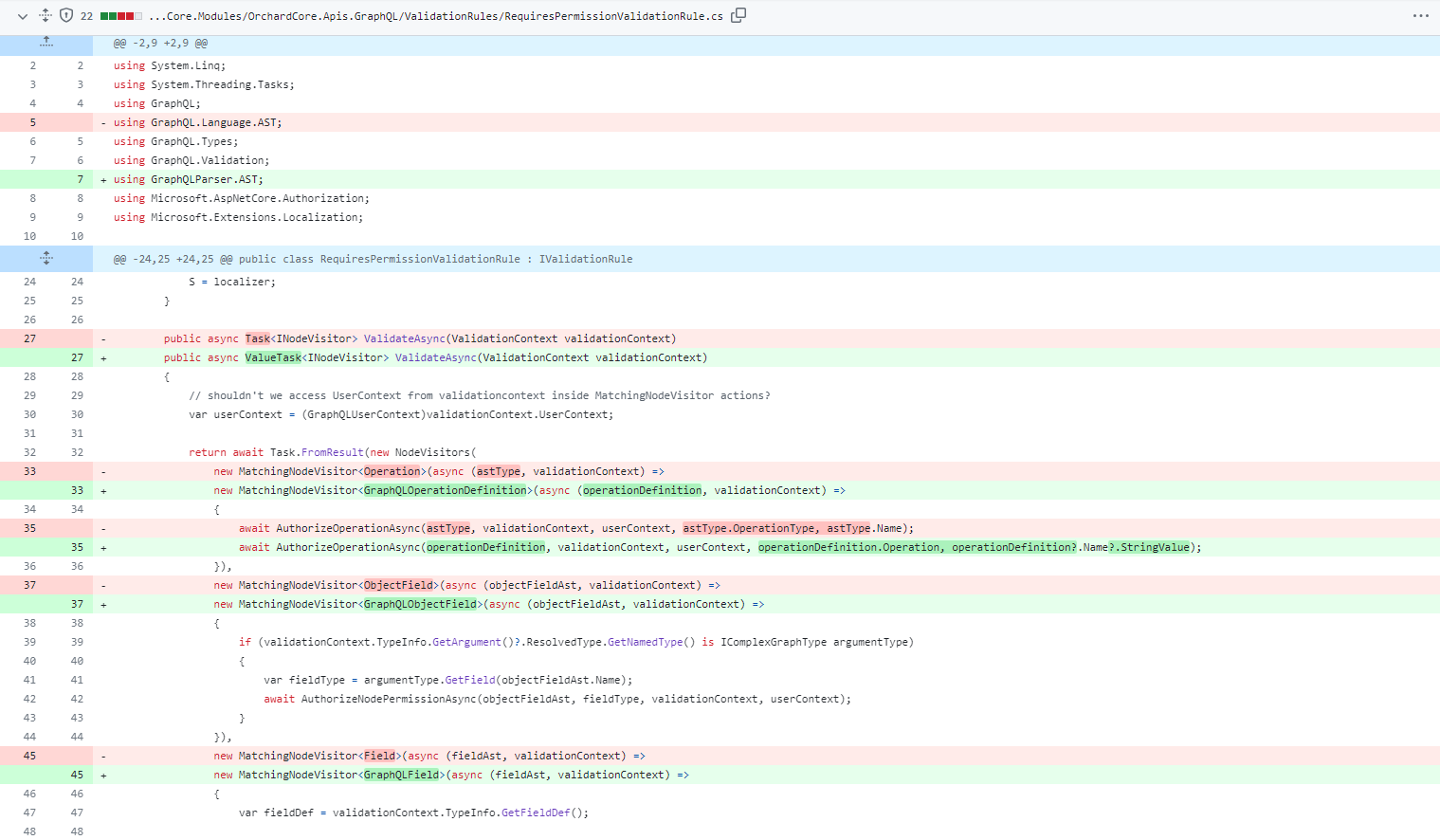The image size is (1440, 840).
Task: Click 'using GraphQL.Validation;' line
Action: coord(191,160)
